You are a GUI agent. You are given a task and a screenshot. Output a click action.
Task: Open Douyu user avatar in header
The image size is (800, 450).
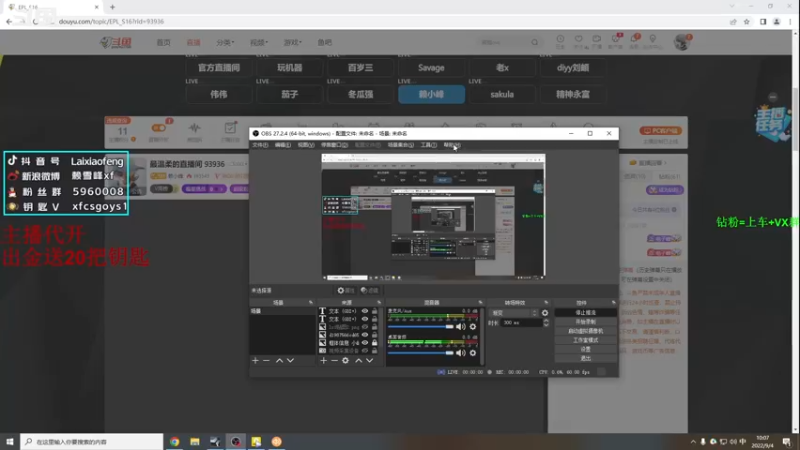coord(681,42)
